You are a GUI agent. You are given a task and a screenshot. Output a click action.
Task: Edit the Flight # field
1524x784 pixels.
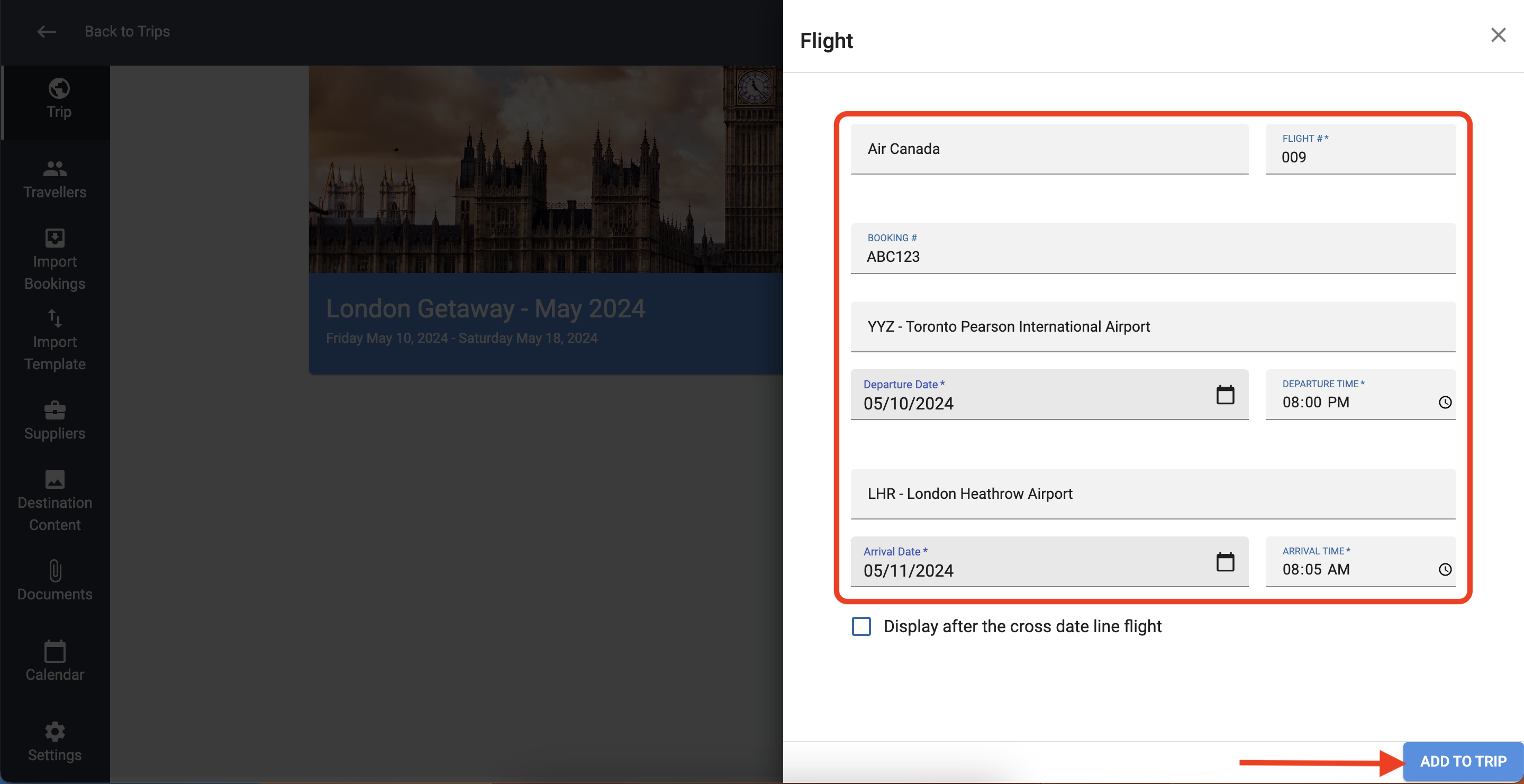[x=1360, y=149]
